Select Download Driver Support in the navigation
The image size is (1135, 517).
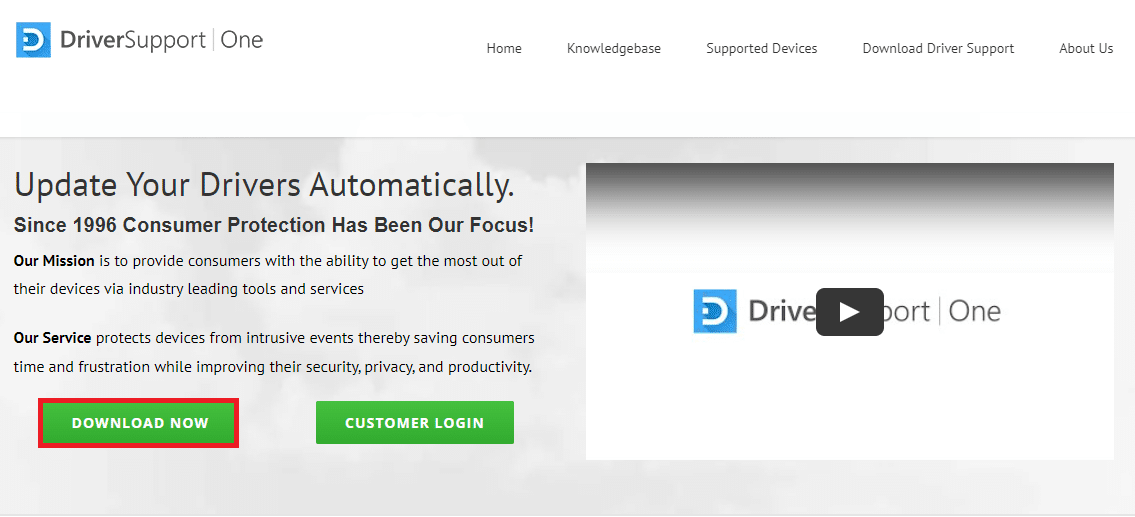[938, 48]
